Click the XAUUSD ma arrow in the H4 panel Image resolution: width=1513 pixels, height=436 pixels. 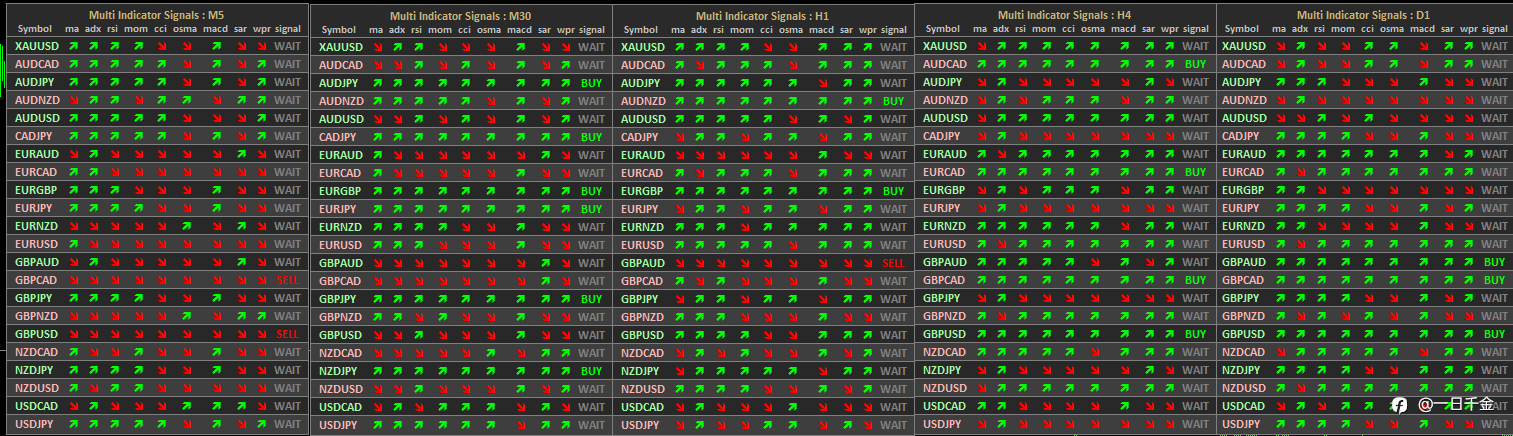pos(980,46)
